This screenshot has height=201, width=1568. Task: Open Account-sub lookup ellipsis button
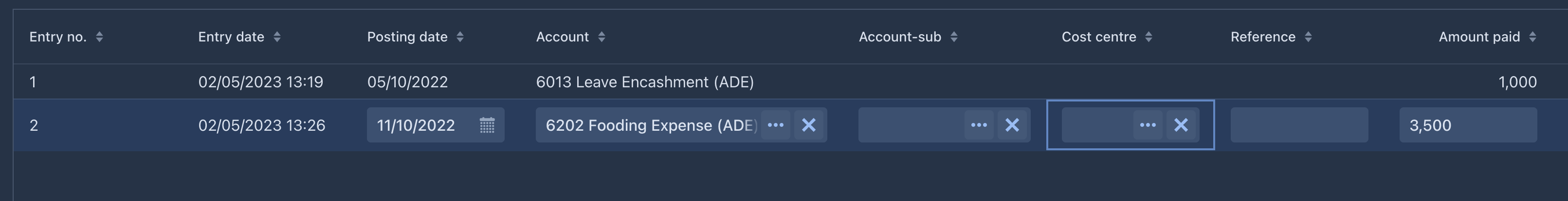[x=979, y=125]
